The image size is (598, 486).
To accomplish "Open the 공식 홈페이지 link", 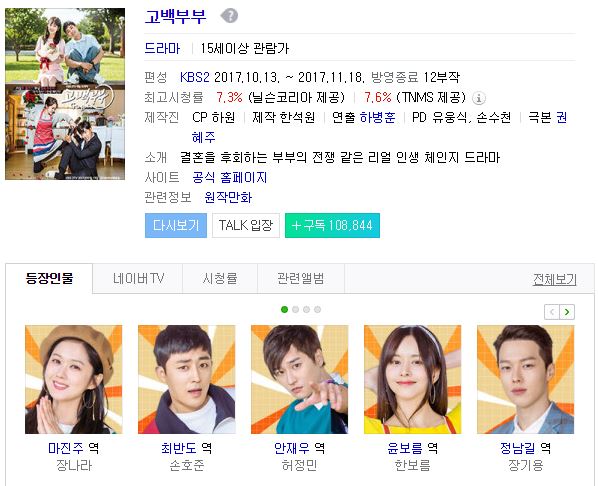I will click(x=230, y=177).
